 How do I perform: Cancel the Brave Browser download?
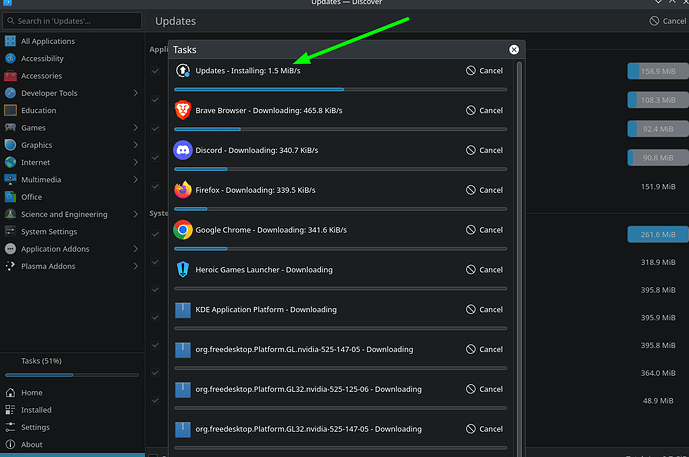pos(484,110)
